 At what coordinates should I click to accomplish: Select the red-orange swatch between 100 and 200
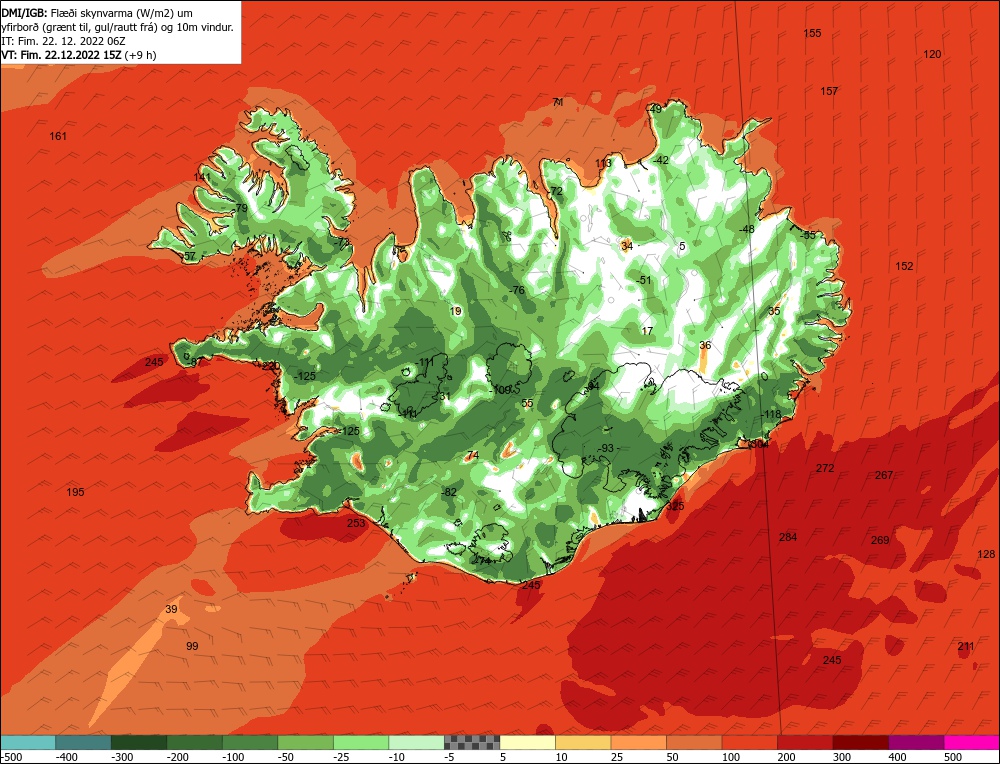pyautogui.click(x=749, y=742)
